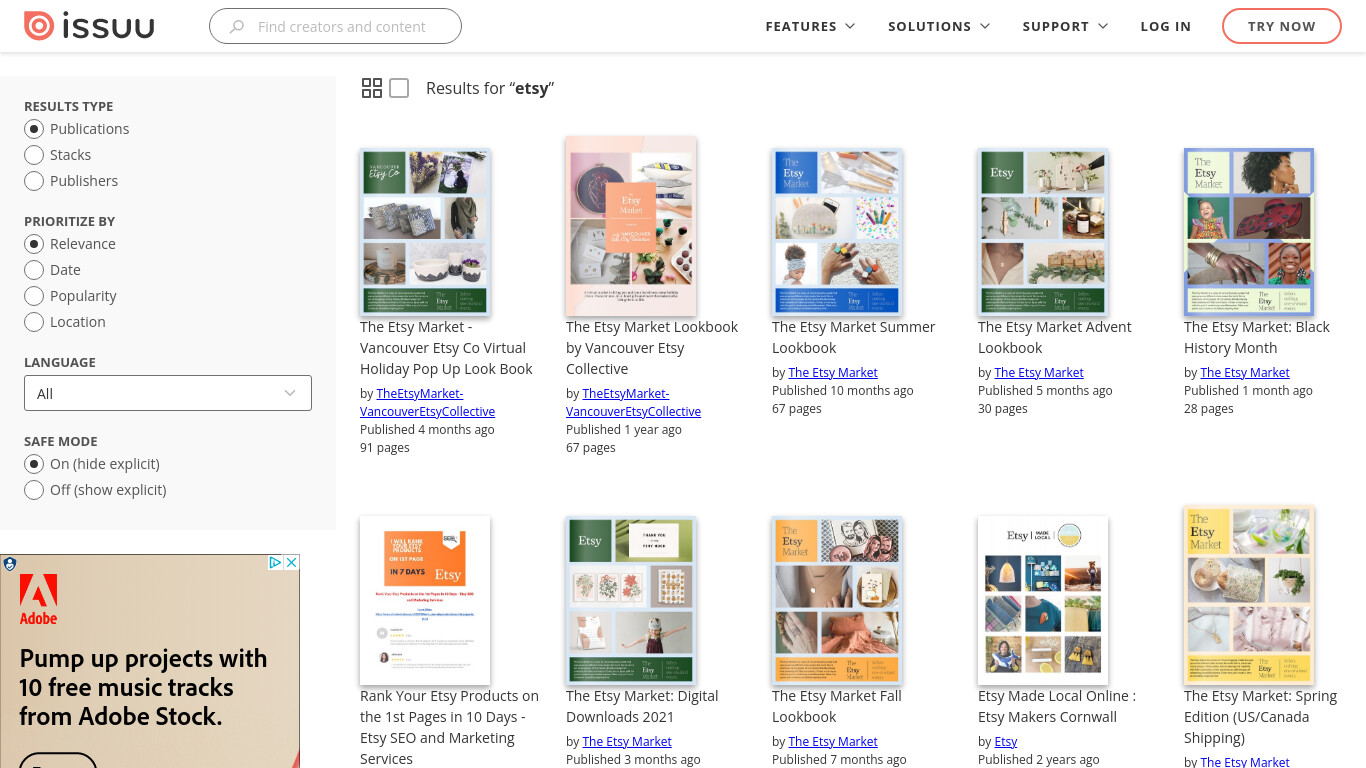Open Etsy publisher link under Etsy Makers Cornwall
The width and height of the screenshot is (1366, 768).
pos(1006,741)
